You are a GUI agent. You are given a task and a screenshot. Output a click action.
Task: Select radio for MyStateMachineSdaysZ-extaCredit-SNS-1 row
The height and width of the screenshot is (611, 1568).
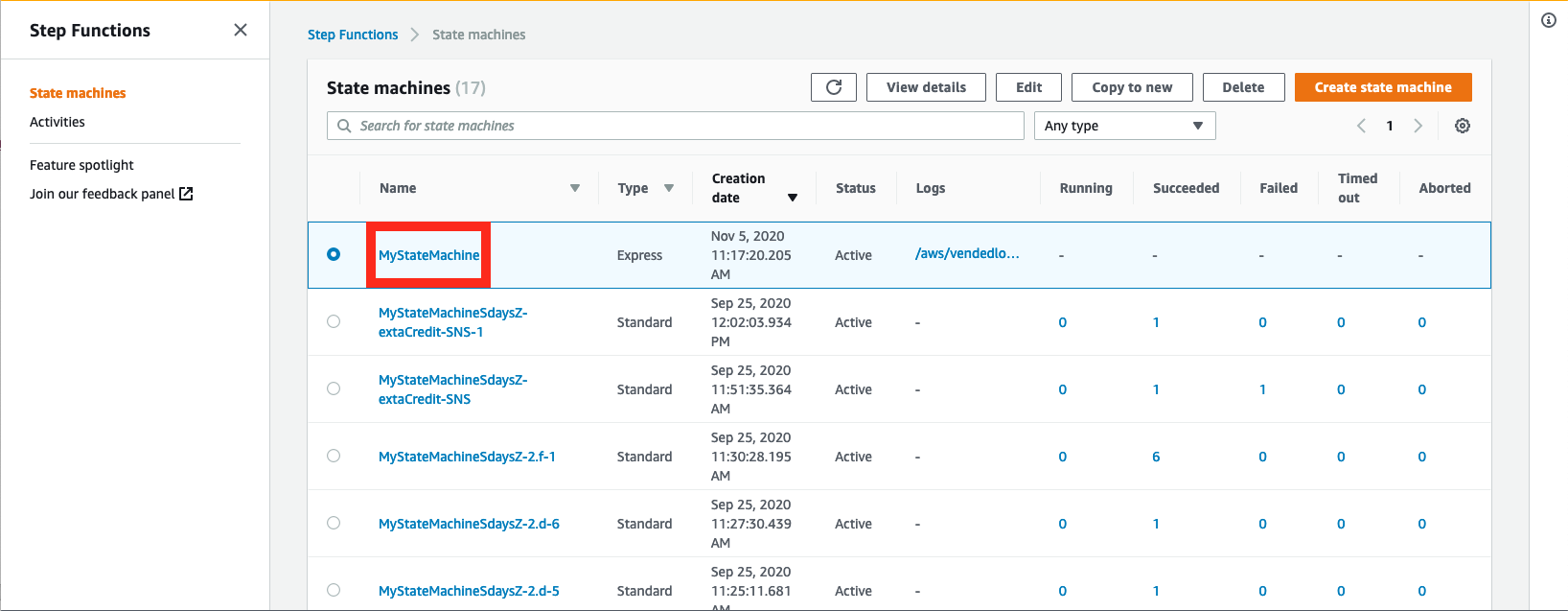tap(334, 321)
